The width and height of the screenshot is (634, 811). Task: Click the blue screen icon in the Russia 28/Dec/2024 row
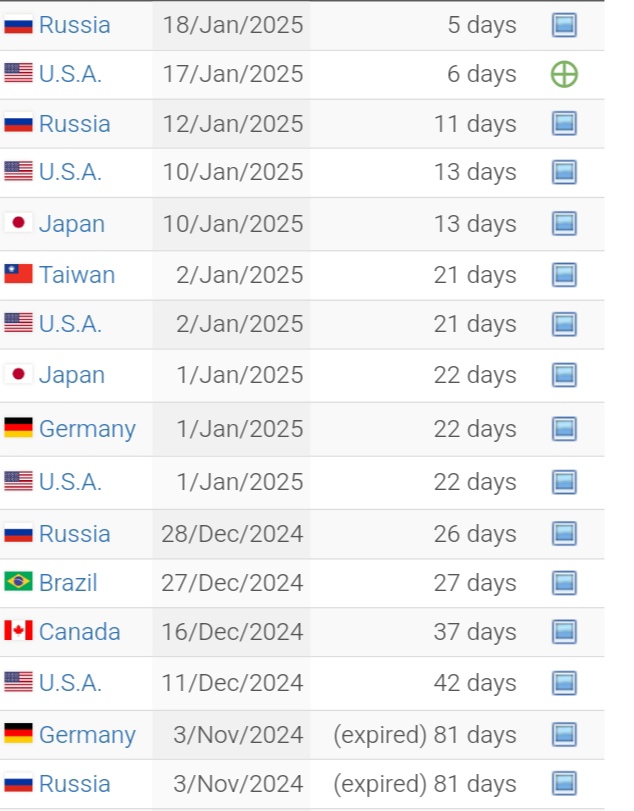564,534
